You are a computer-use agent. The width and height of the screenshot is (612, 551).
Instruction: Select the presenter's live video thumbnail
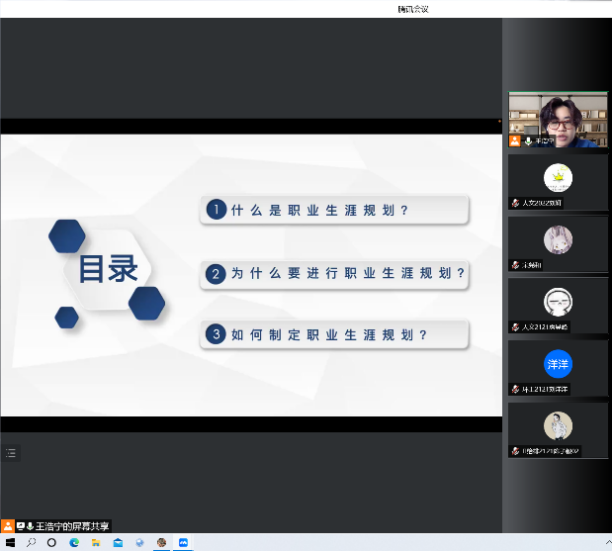557,118
